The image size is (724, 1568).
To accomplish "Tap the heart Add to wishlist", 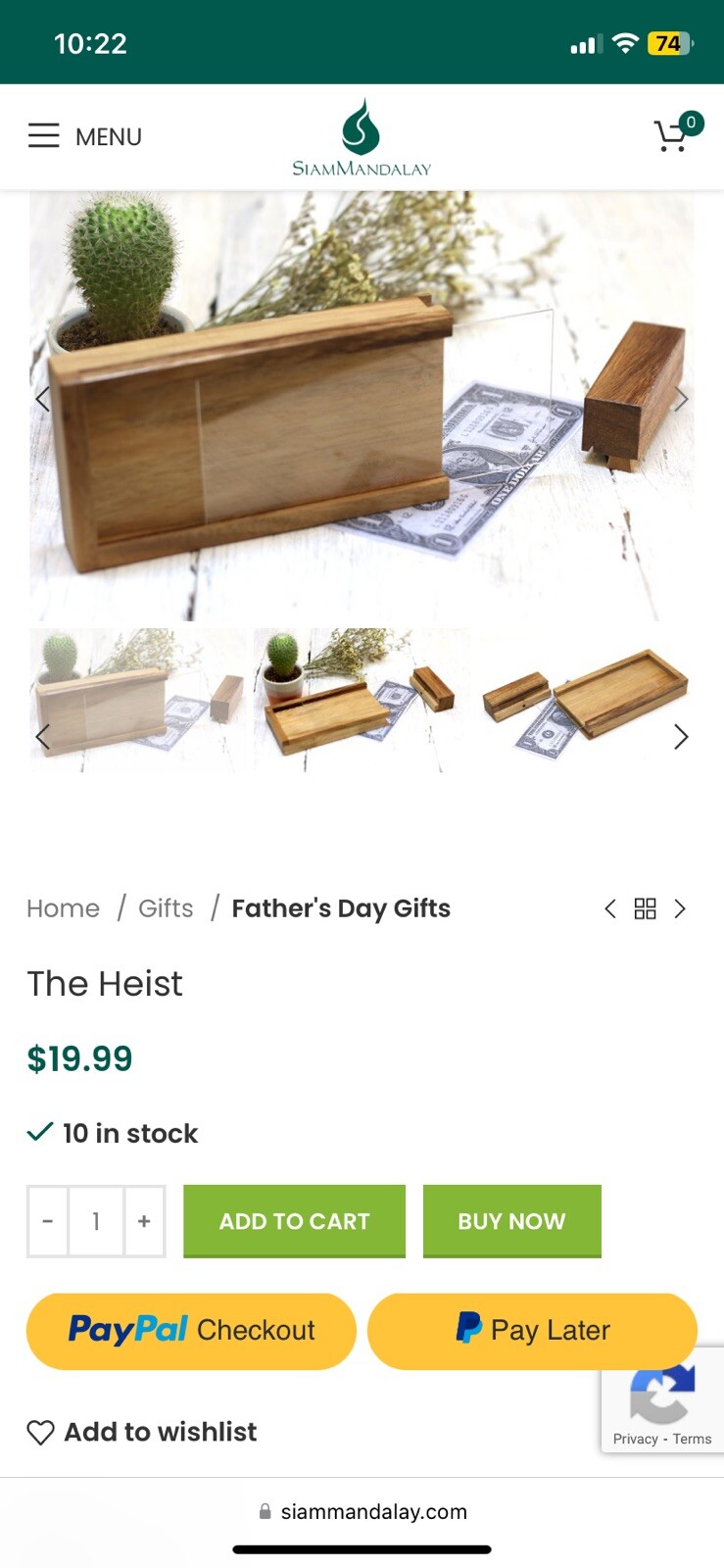I will coord(142,1432).
